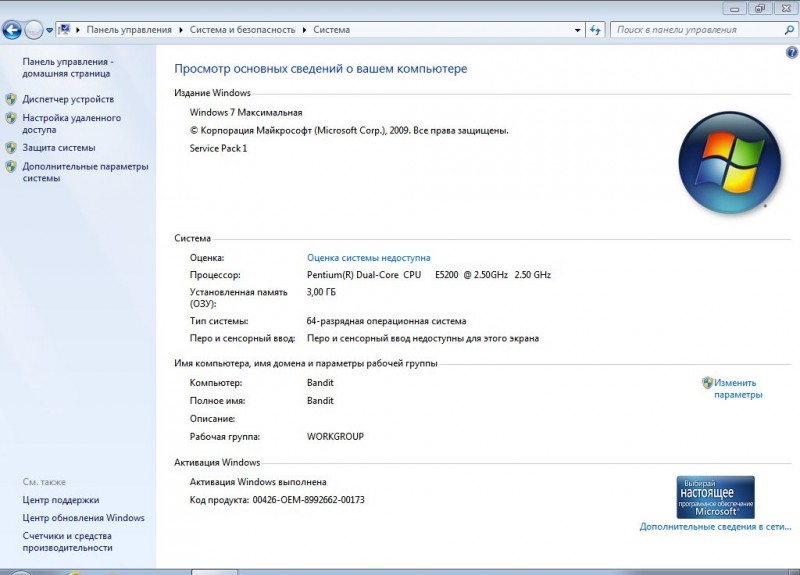Click the Service Pack 1 text

point(218,148)
